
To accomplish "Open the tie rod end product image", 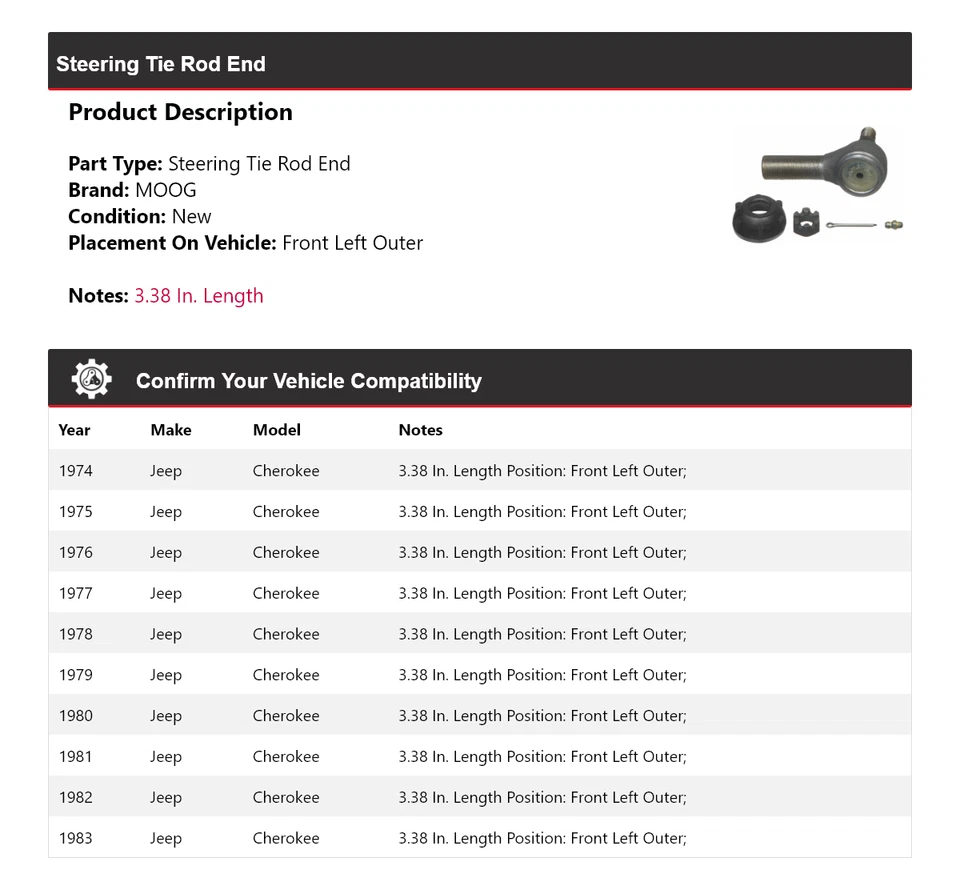I will point(818,185).
